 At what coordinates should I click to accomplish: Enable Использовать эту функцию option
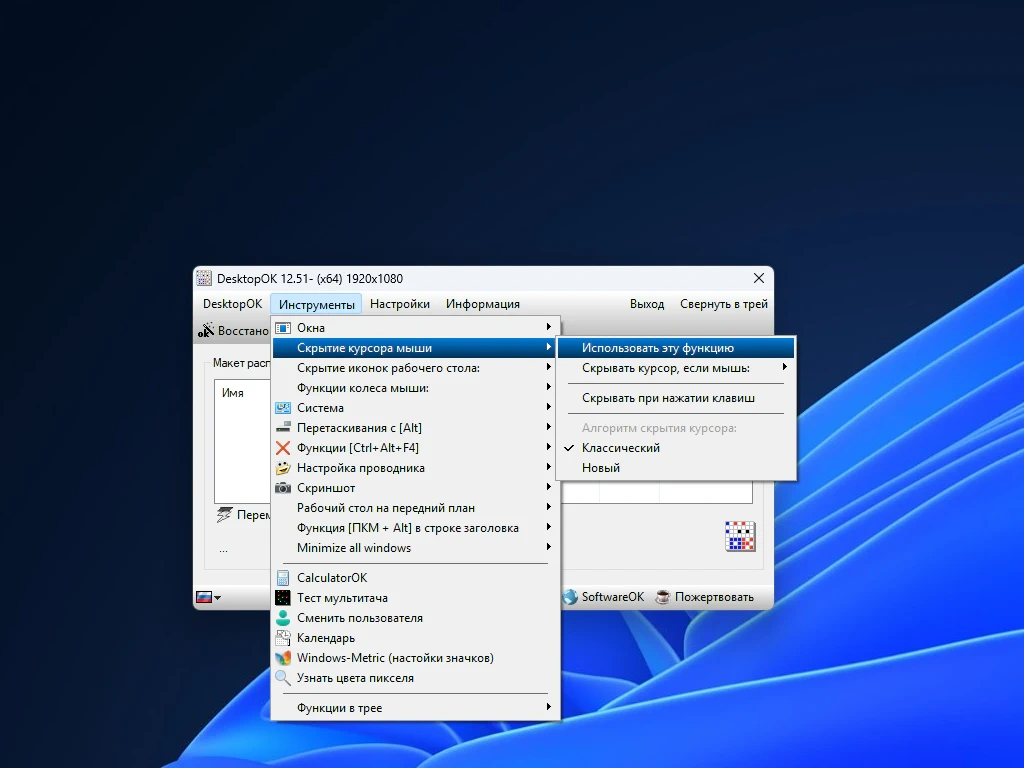[x=676, y=348]
